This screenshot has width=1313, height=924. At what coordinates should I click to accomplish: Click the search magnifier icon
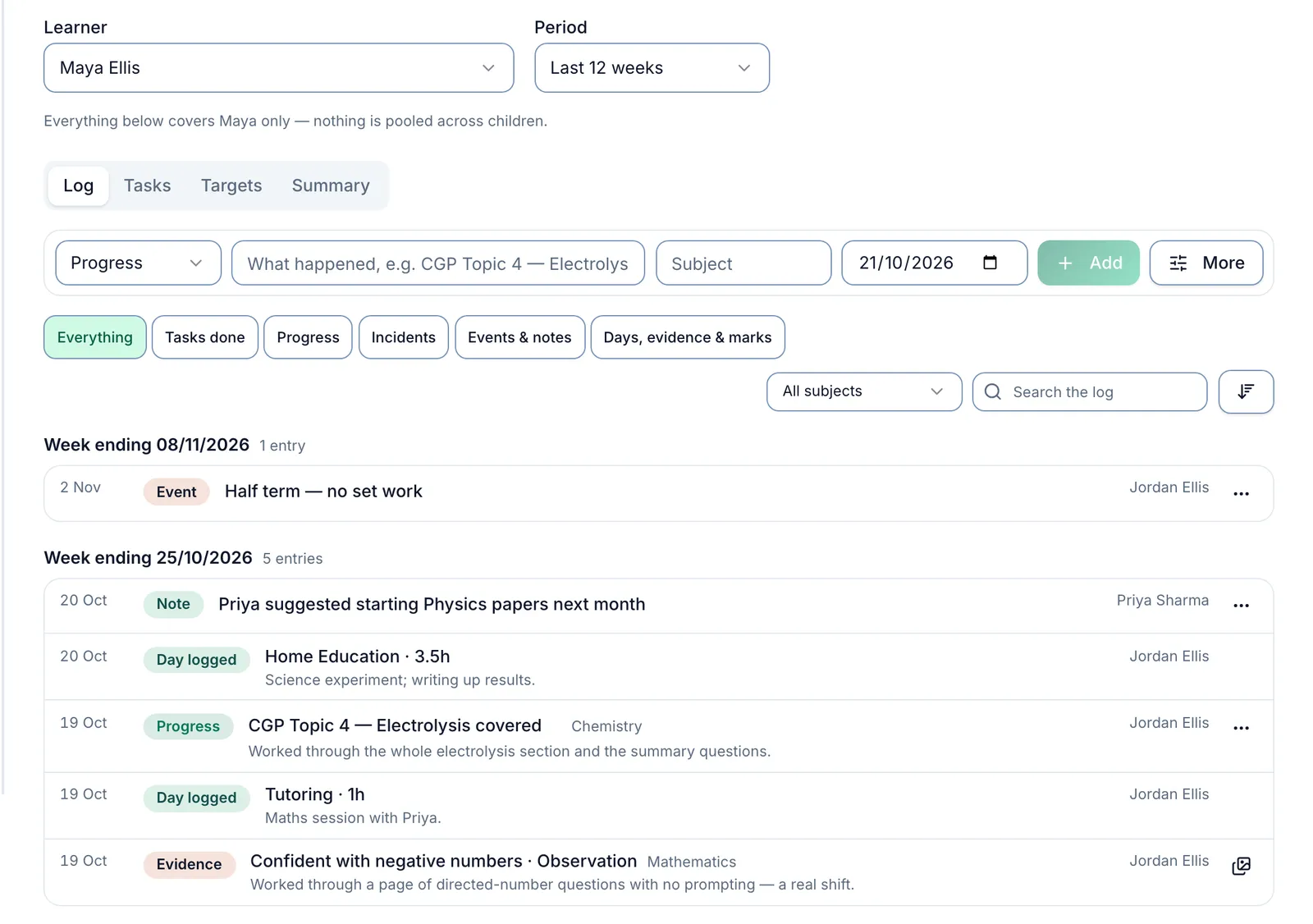coord(992,391)
